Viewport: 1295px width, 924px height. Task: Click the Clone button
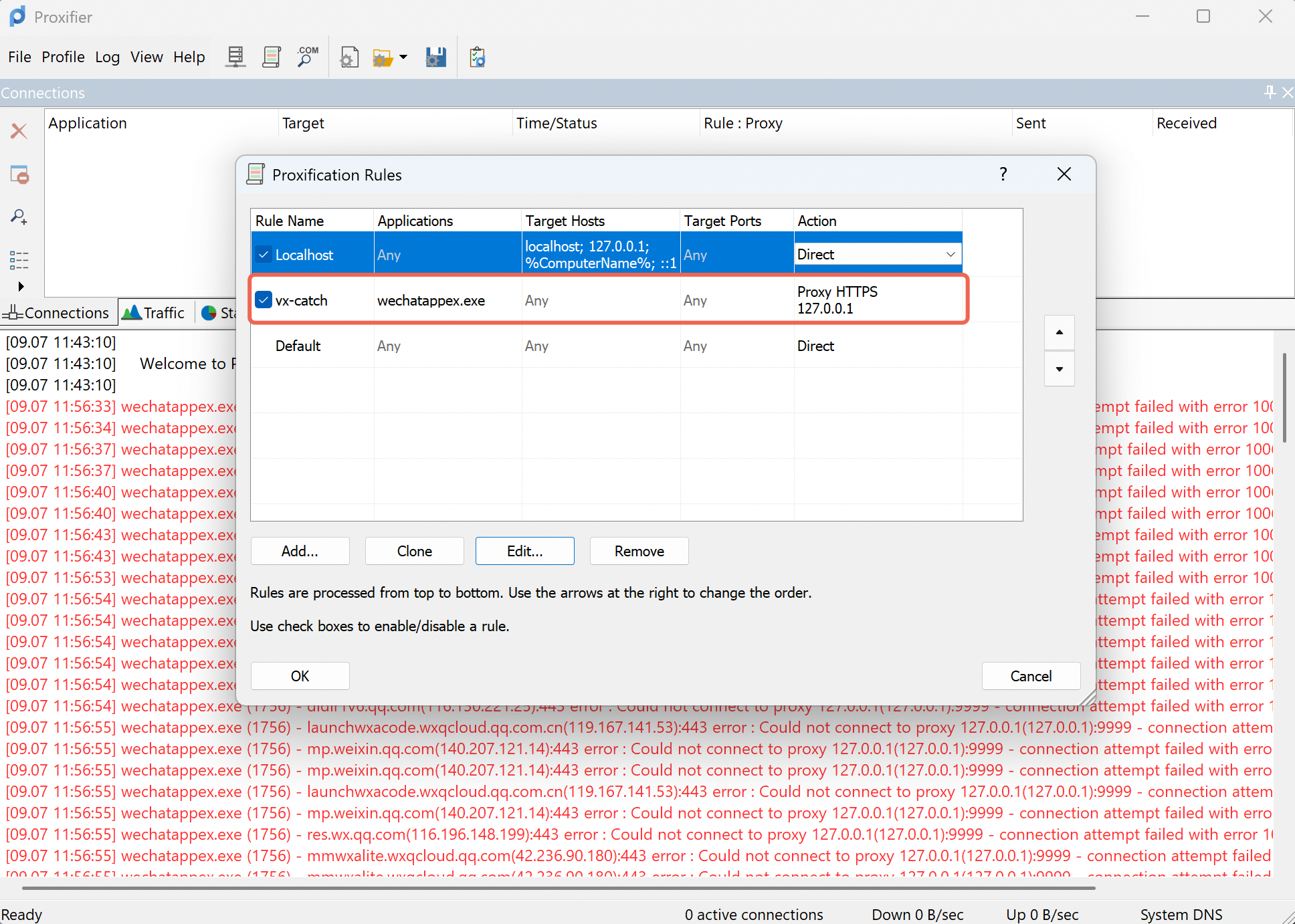tap(415, 551)
